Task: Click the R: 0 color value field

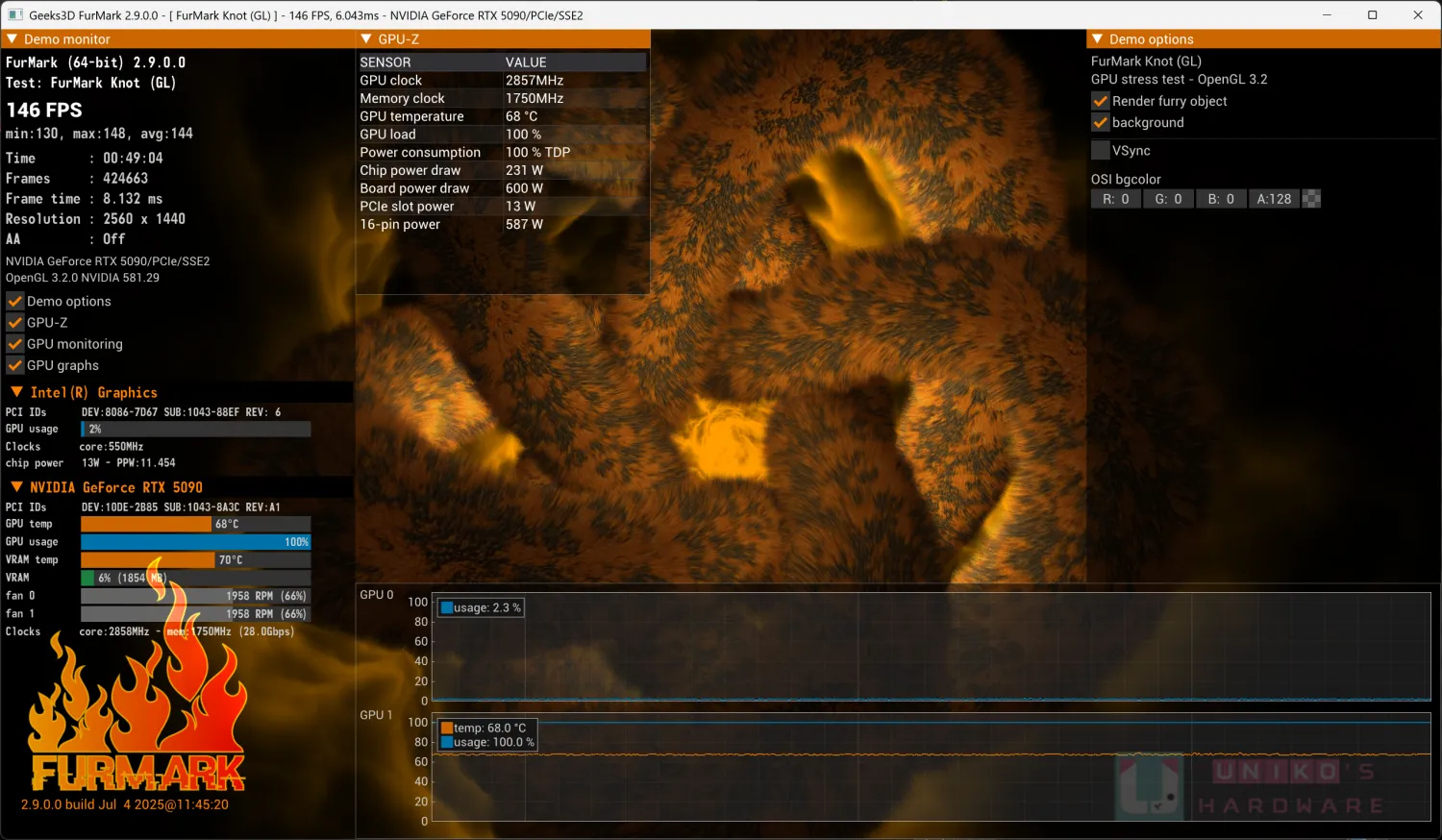Action: click(x=1115, y=199)
